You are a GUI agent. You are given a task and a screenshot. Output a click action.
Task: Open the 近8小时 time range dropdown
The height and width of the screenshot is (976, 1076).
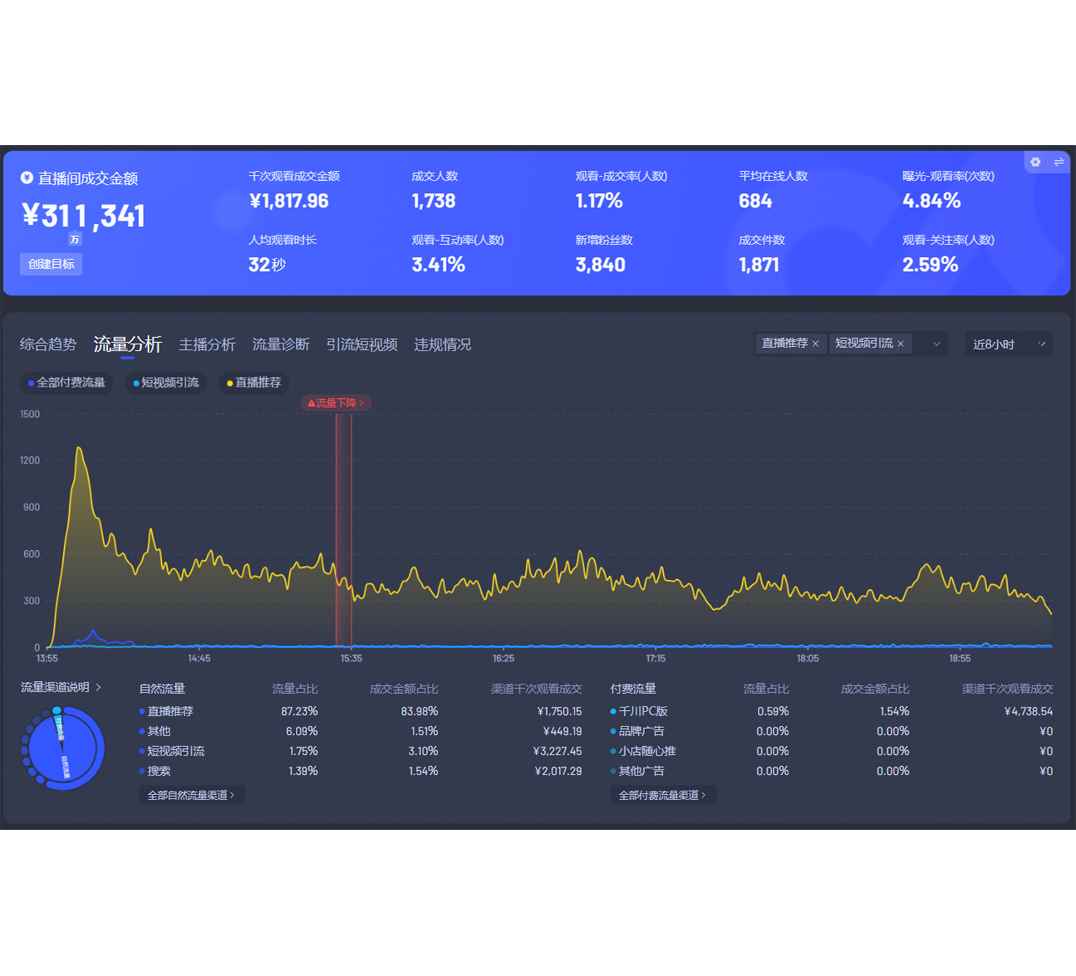coord(1008,344)
